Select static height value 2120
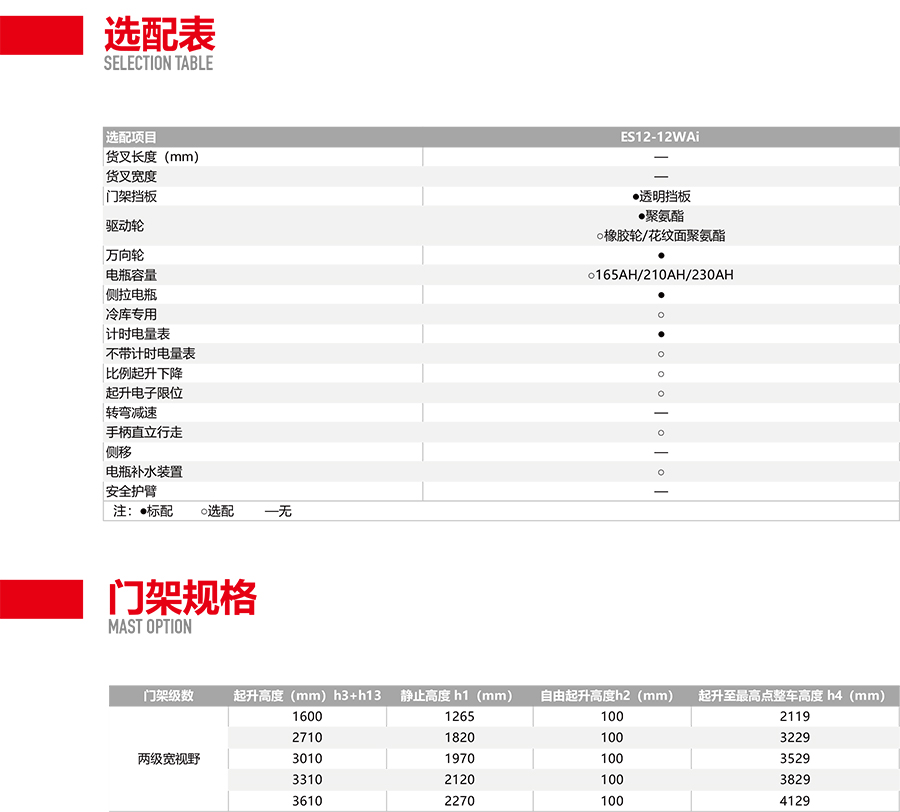This screenshot has width=900, height=812. click(460, 780)
